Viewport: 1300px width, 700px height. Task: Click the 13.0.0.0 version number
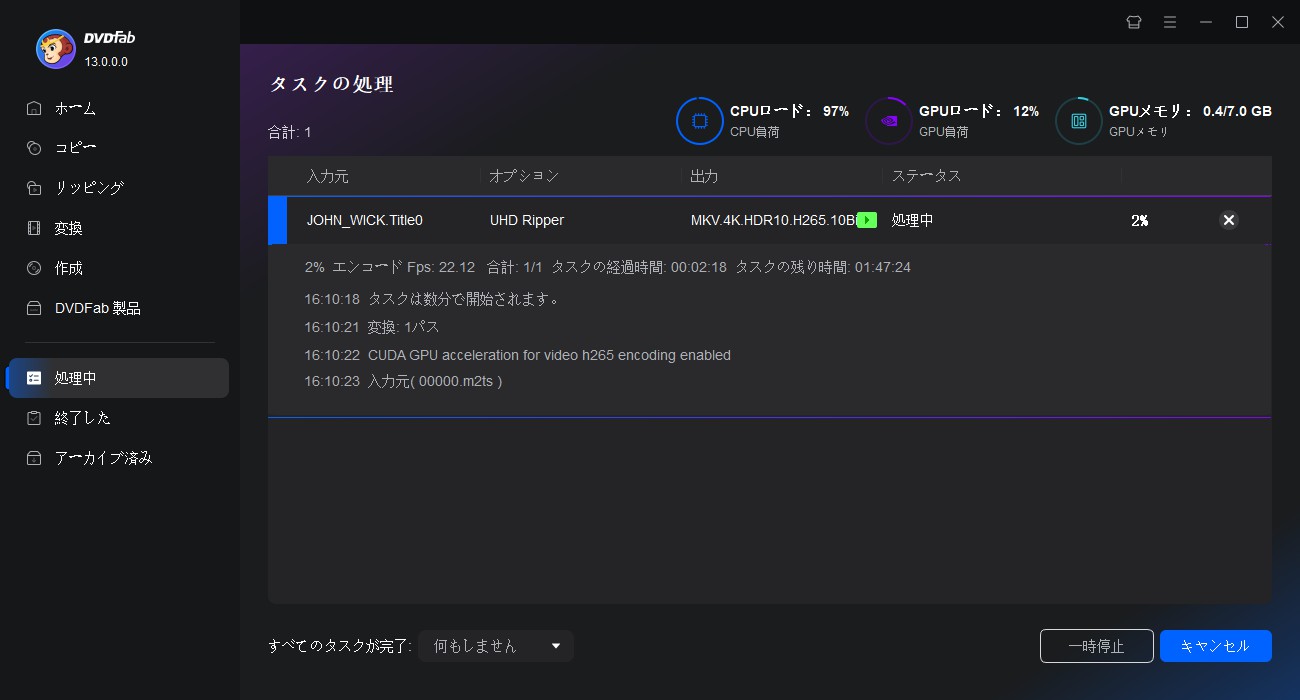pyautogui.click(x=105, y=62)
